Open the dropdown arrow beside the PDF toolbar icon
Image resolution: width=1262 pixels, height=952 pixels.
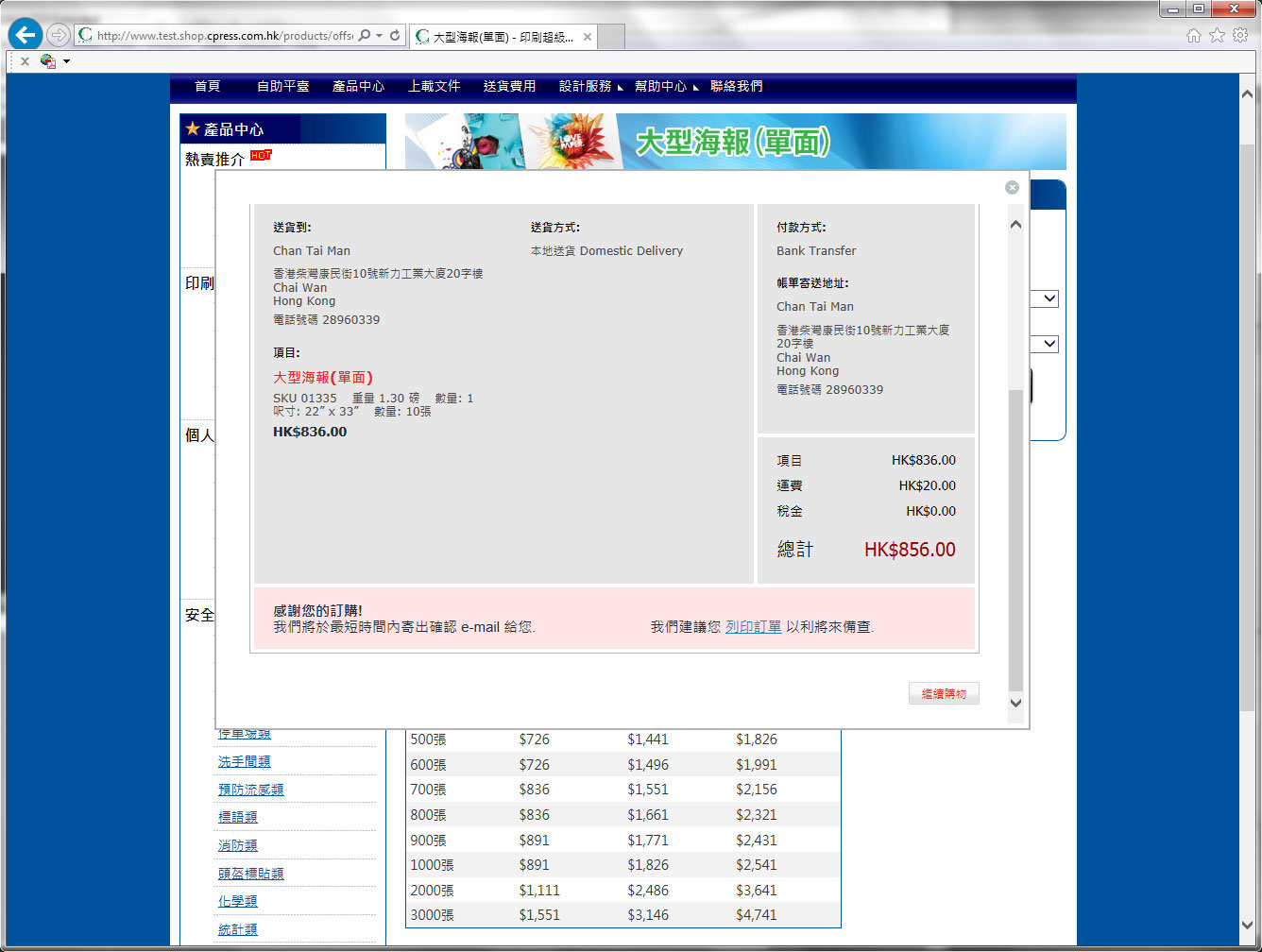pyautogui.click(x=66, y=61)
